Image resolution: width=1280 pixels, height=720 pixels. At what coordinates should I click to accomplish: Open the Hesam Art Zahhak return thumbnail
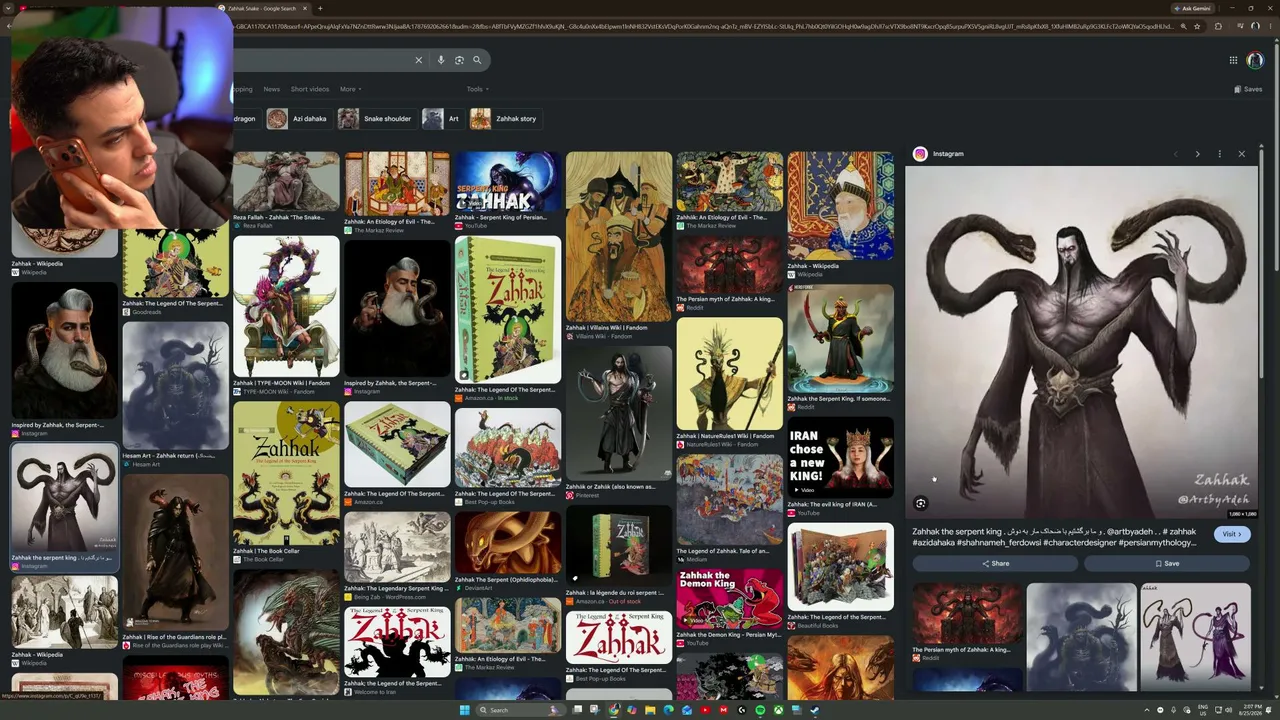(175, 385)
